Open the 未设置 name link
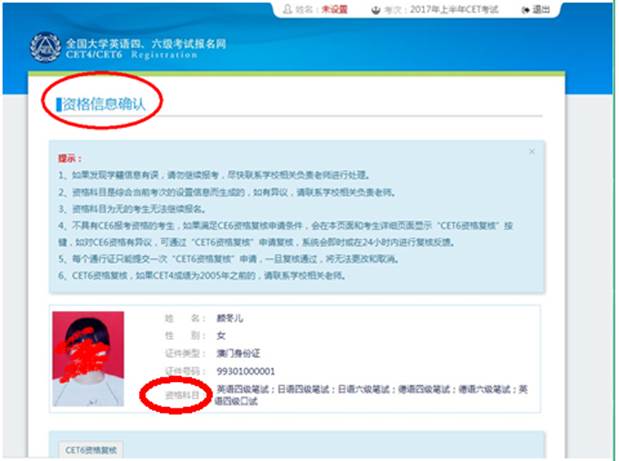This screenshot has height=461, width=619. (x=334, y=9)
